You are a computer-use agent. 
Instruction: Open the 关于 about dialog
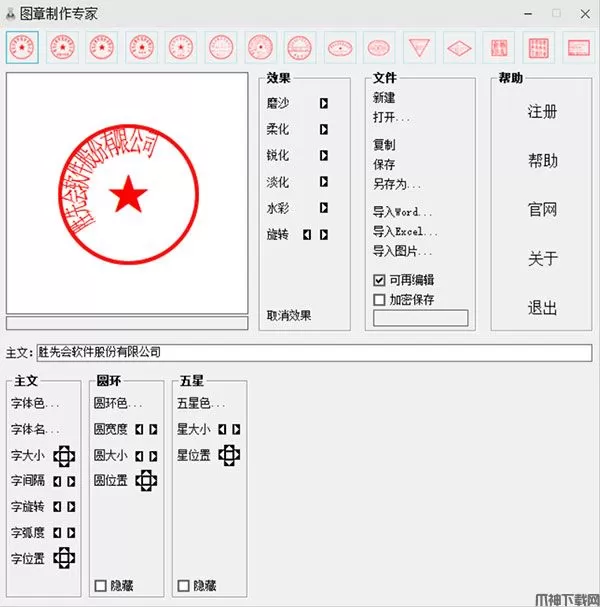(x=542, y=259)
